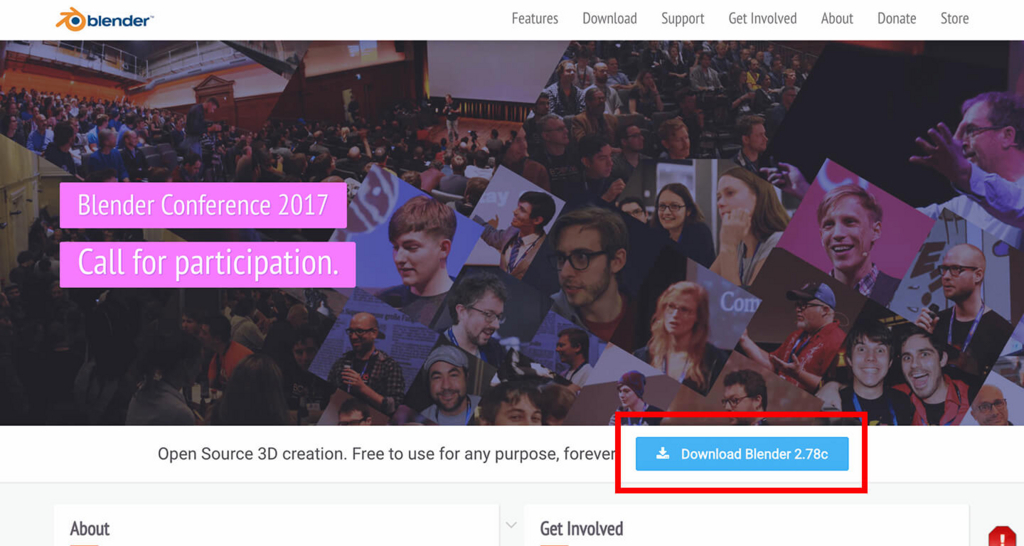Open the Store link in the header
Viewport: 1024px width, 546px height.
(954, 19)
